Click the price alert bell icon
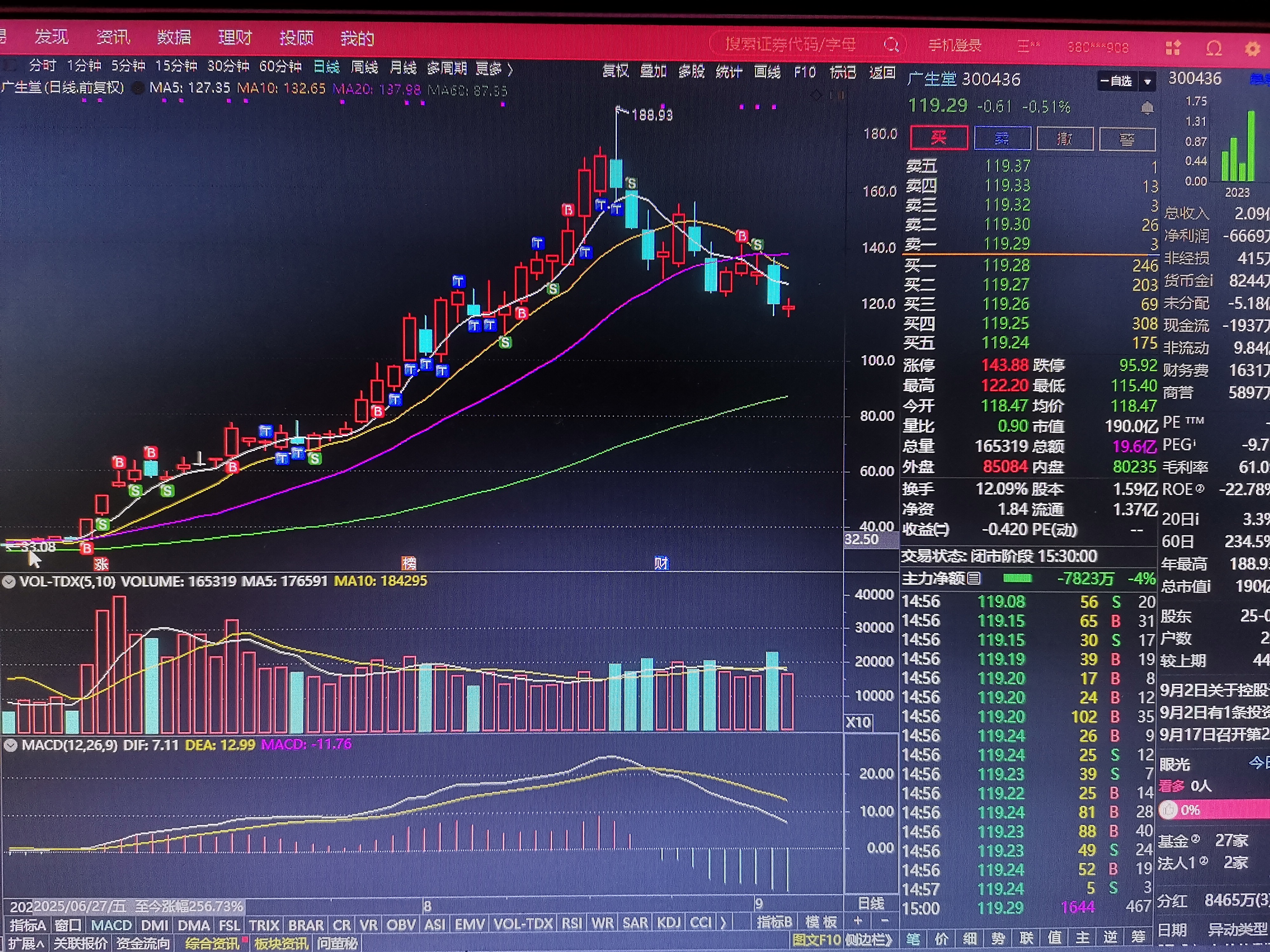The width and height of the screenshot is (1270, 952). 1147,108
